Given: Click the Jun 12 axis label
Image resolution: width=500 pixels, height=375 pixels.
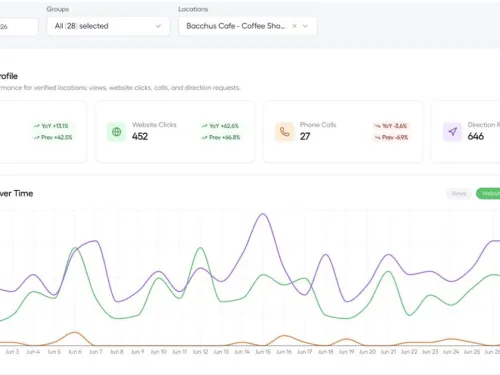Looking at the screenshot, I should pos(200,352).
